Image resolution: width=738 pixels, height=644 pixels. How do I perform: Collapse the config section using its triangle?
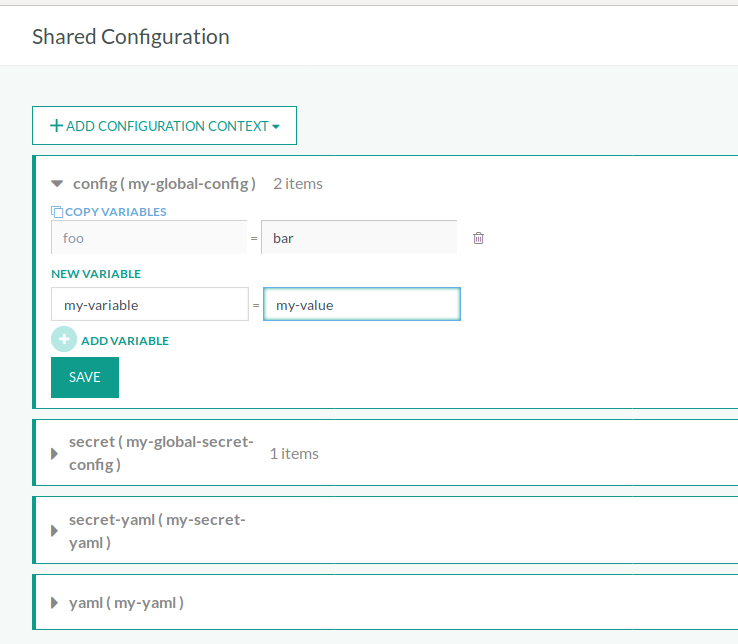point(56,184)
